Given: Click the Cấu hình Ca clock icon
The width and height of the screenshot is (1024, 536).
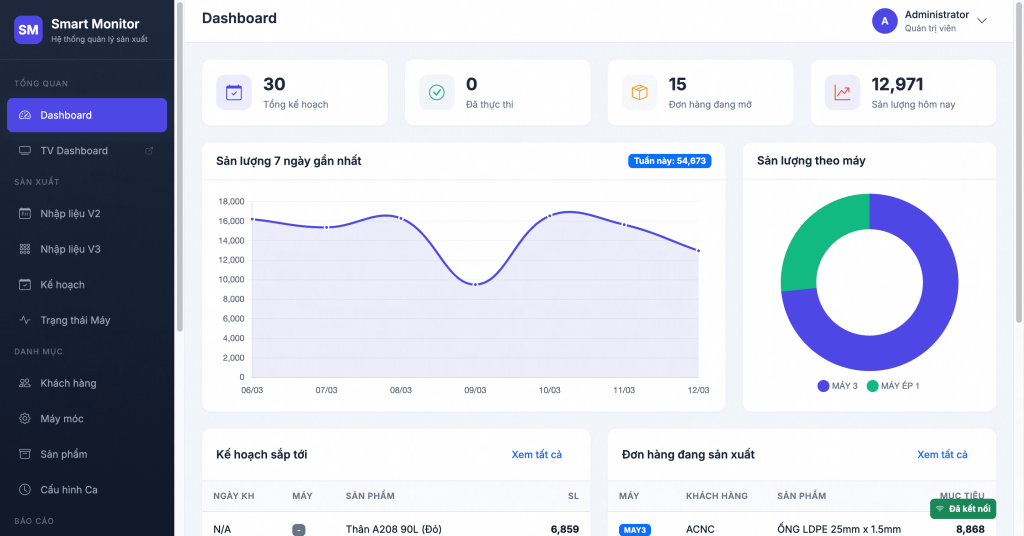Looking at the screenshot, I should click(x=25, y=490).
